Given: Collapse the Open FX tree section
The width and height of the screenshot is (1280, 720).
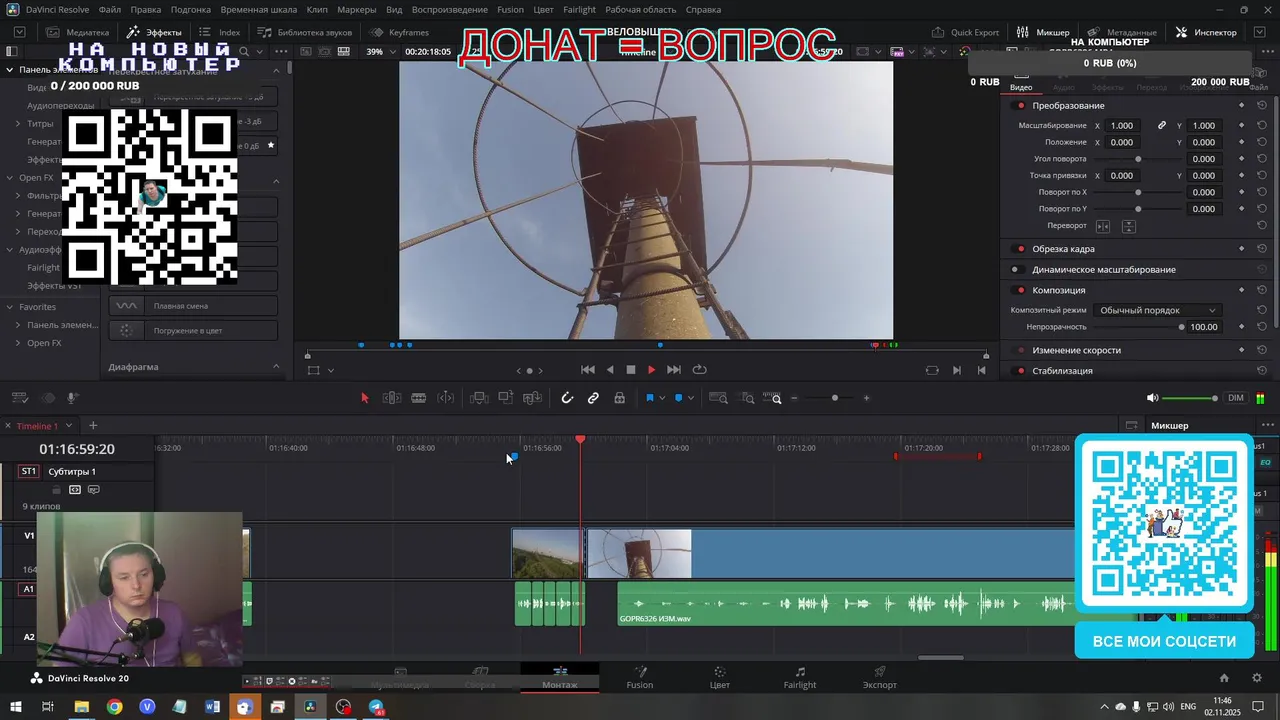Looking at the screenshot, I should (9, 178).
